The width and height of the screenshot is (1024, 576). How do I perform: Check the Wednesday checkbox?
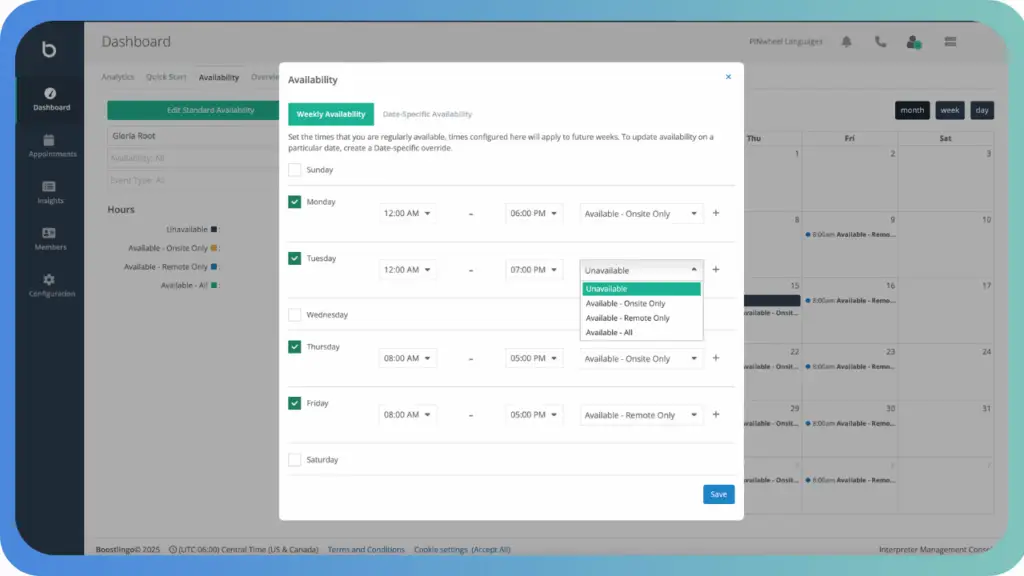point(295,315)
